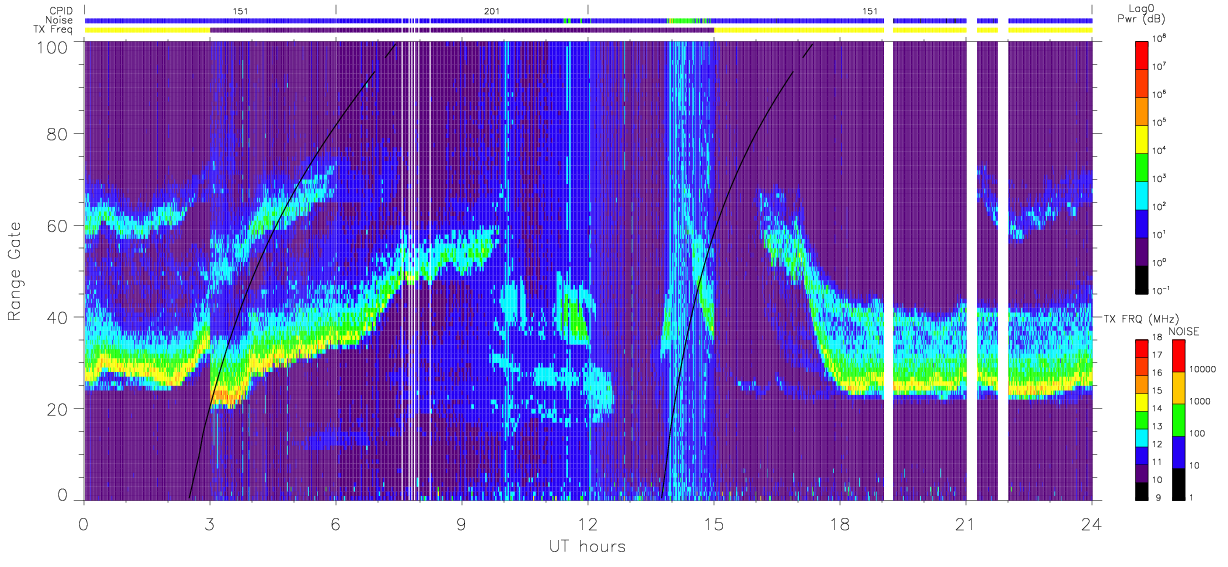Click the 9 label in TX FRQ legend
1228x567 pixels.
(x=1158, y=497)
